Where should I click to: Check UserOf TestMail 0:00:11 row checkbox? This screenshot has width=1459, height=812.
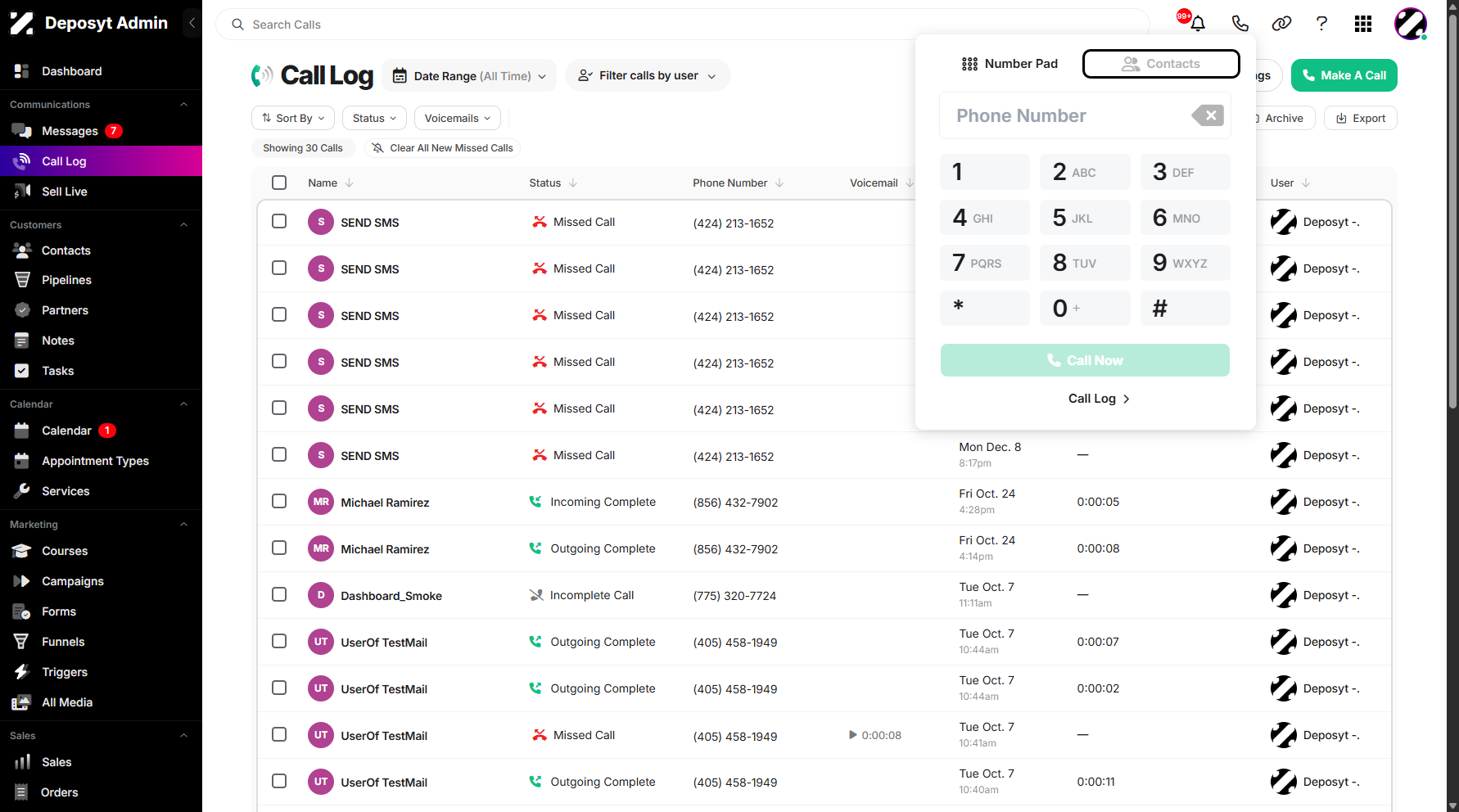[279, 781]
